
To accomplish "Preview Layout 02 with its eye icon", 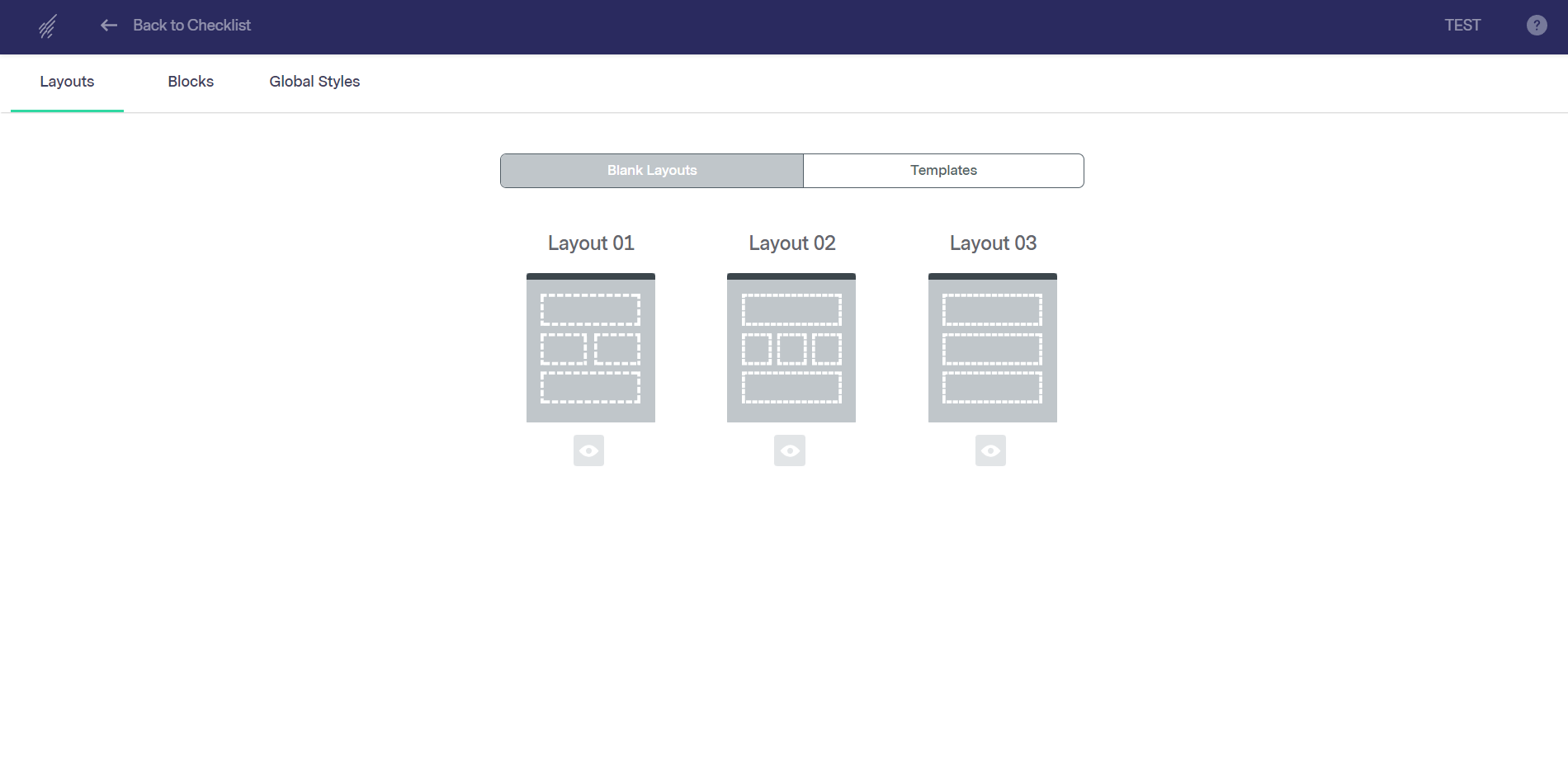I will click(790, 450).
